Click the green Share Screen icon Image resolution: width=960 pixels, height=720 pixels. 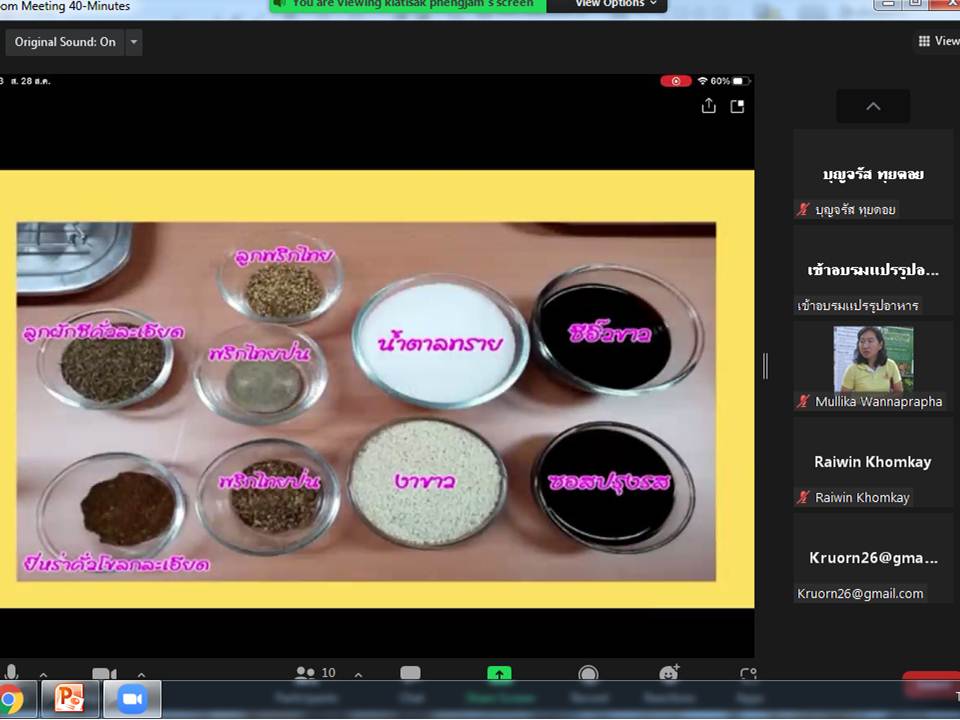499,673
